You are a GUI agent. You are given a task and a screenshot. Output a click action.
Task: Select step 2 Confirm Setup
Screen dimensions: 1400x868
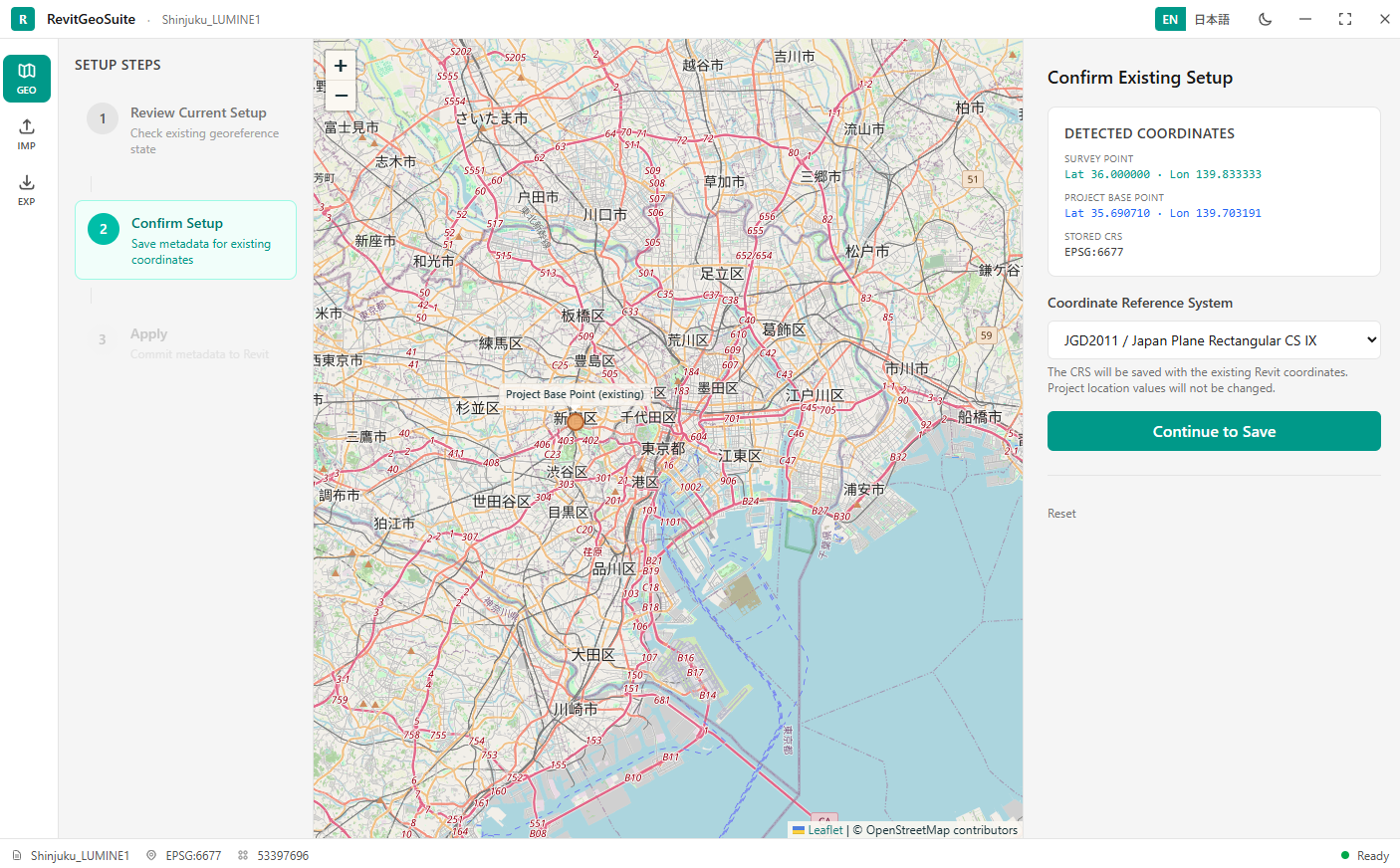click(185, 240)
